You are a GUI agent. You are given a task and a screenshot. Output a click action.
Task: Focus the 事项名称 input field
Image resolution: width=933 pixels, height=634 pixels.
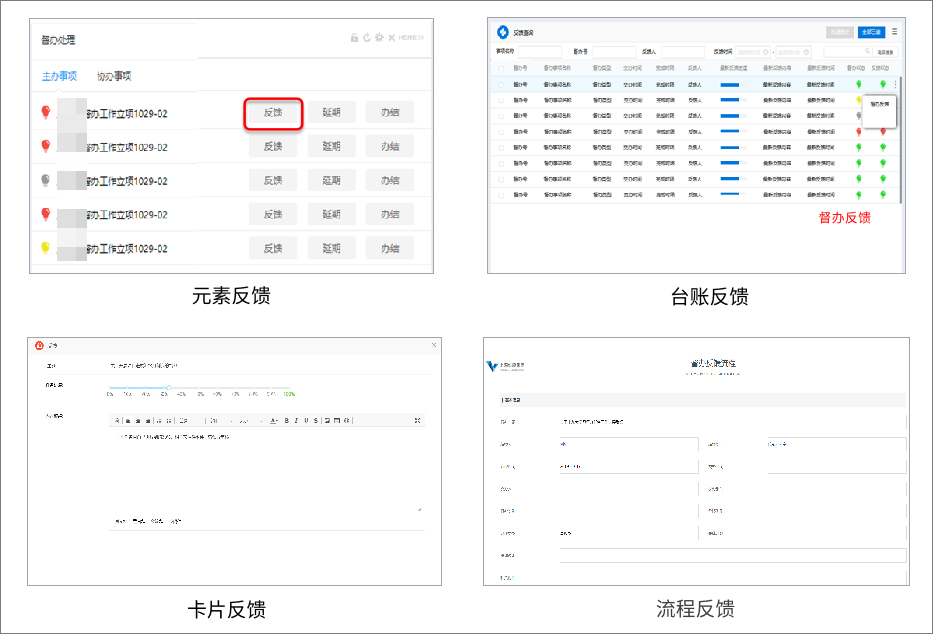(540, 52)
